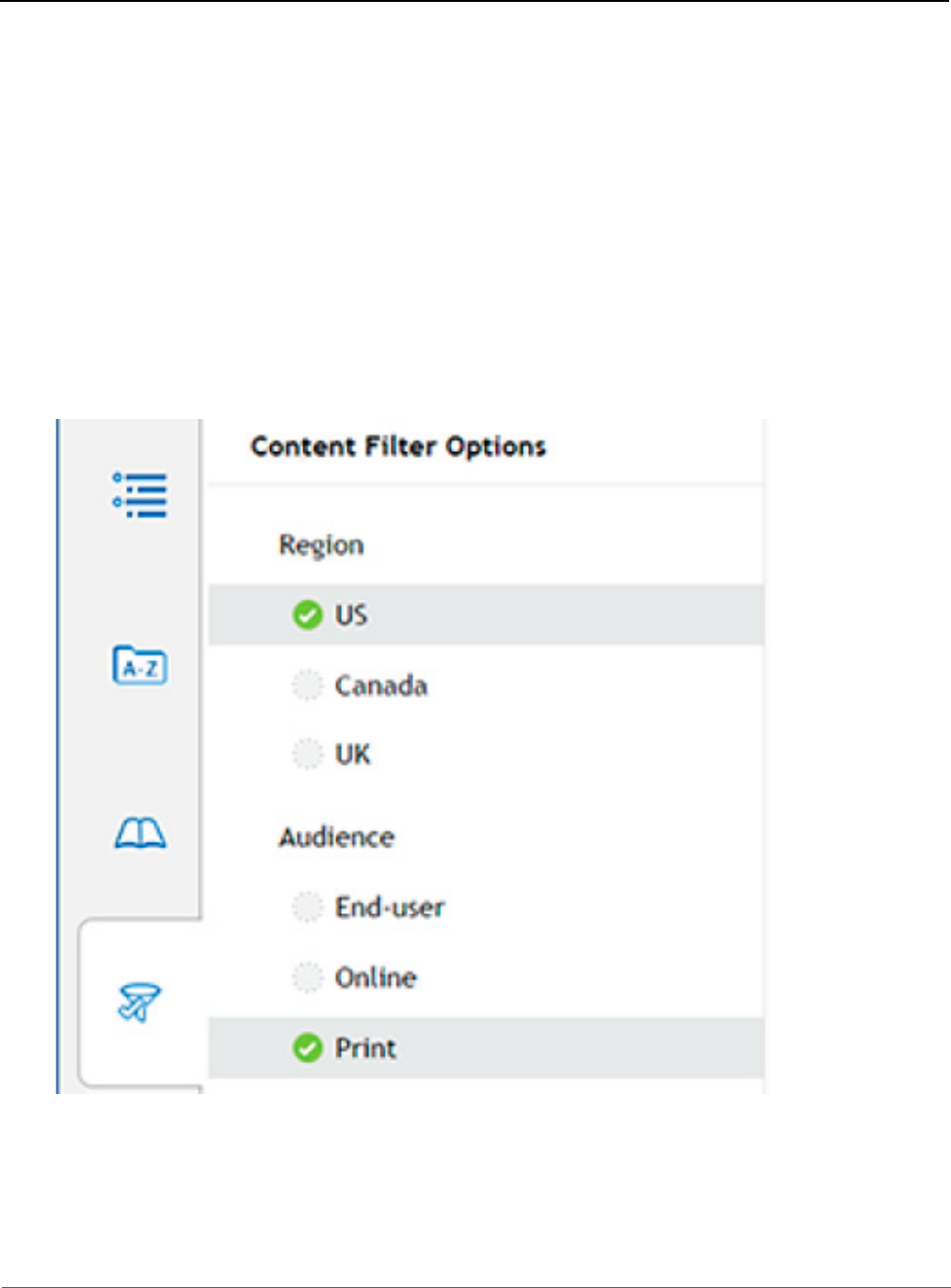Tick the empty circle beside Canada
951x1288 pixels.
[x=307, y=685]
